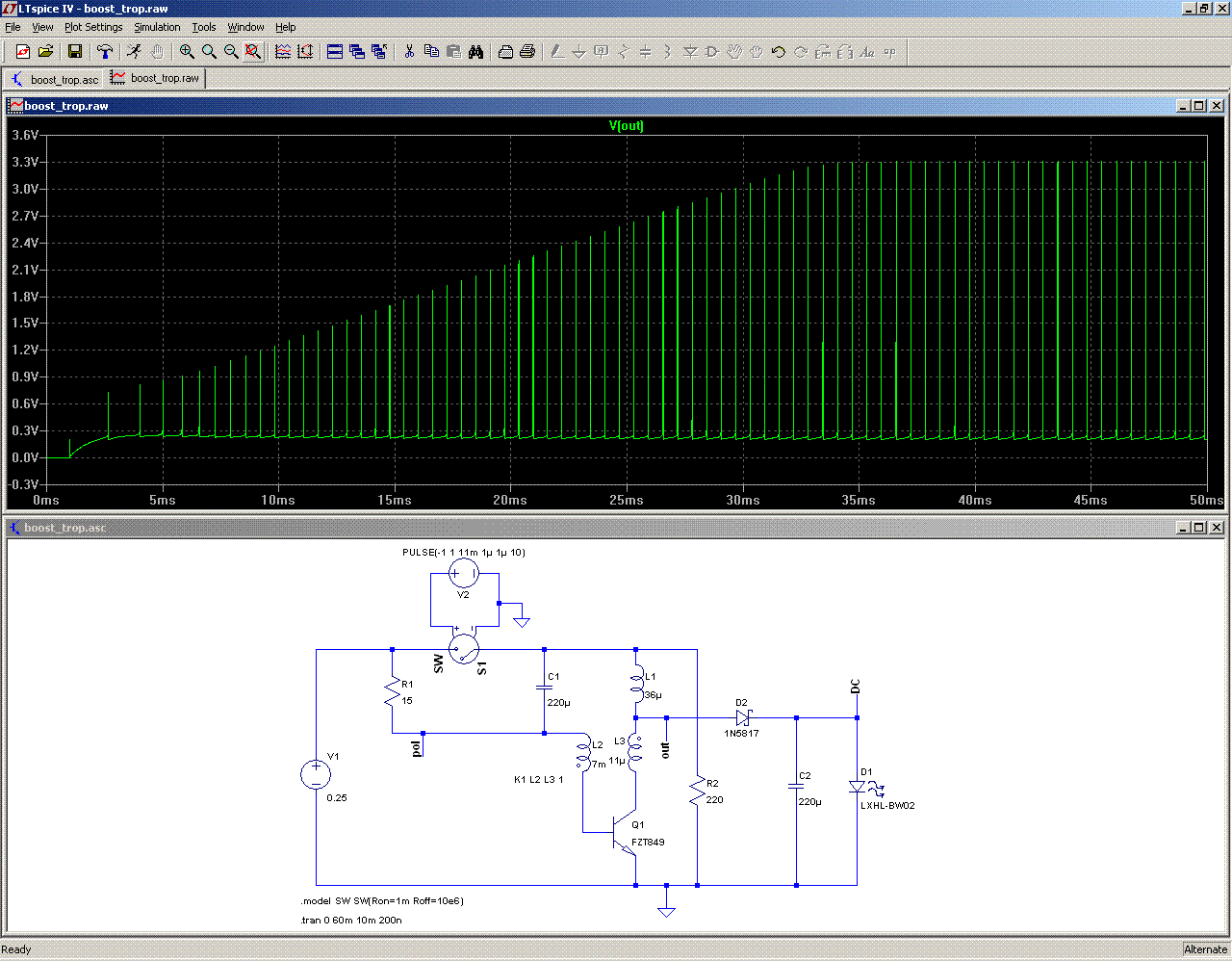Click the V[out] trace label
Viewport: 1232px width, 961px height.
click(x=627, y=126)
